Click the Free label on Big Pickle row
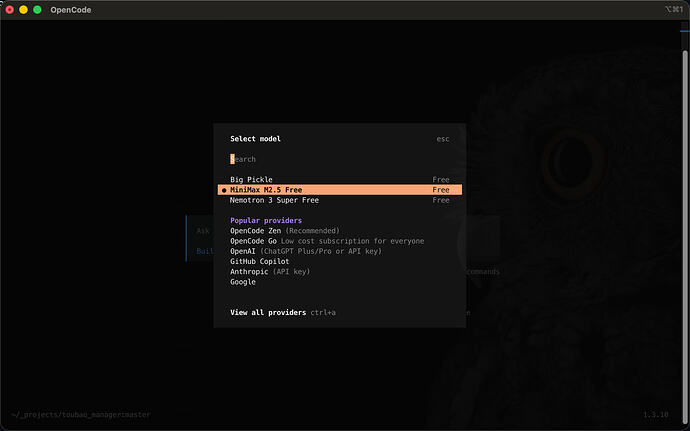This screenshot has width=690, height=431. [440, 180]
